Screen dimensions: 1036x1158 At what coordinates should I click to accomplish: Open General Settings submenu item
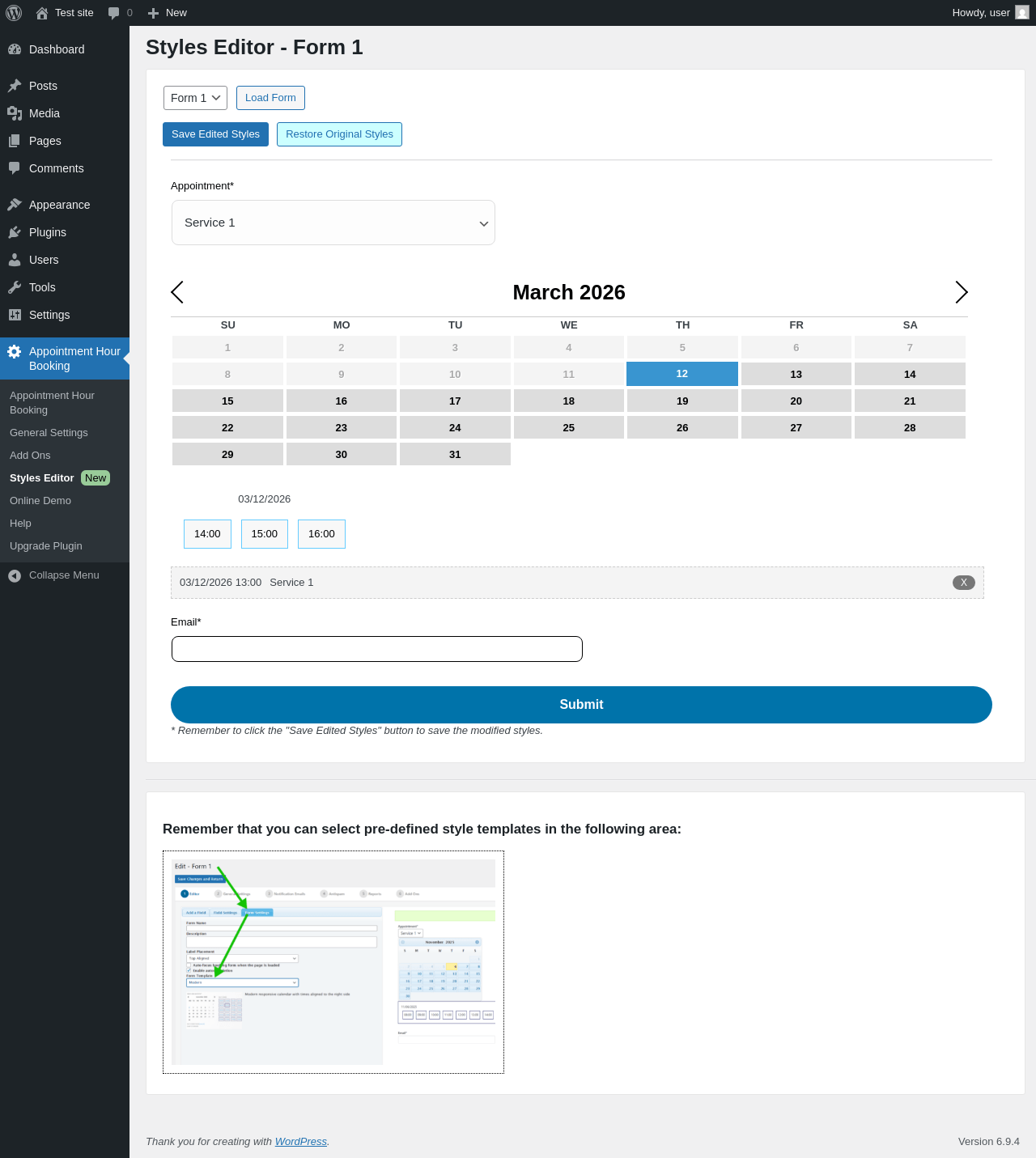click(49, 433)
